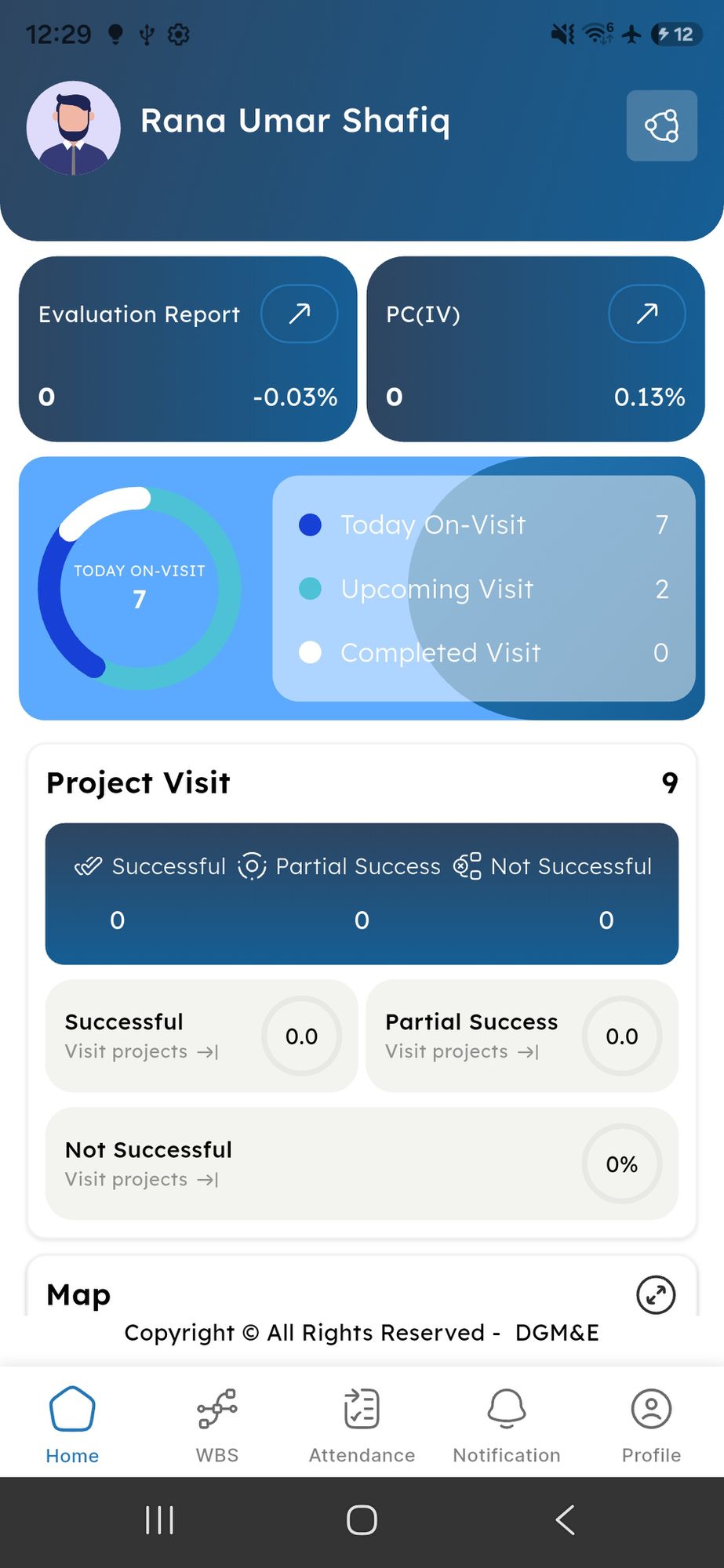Select the Upcoming Visit legend row
Screen dimensions: 724x1568
point(484,589)
